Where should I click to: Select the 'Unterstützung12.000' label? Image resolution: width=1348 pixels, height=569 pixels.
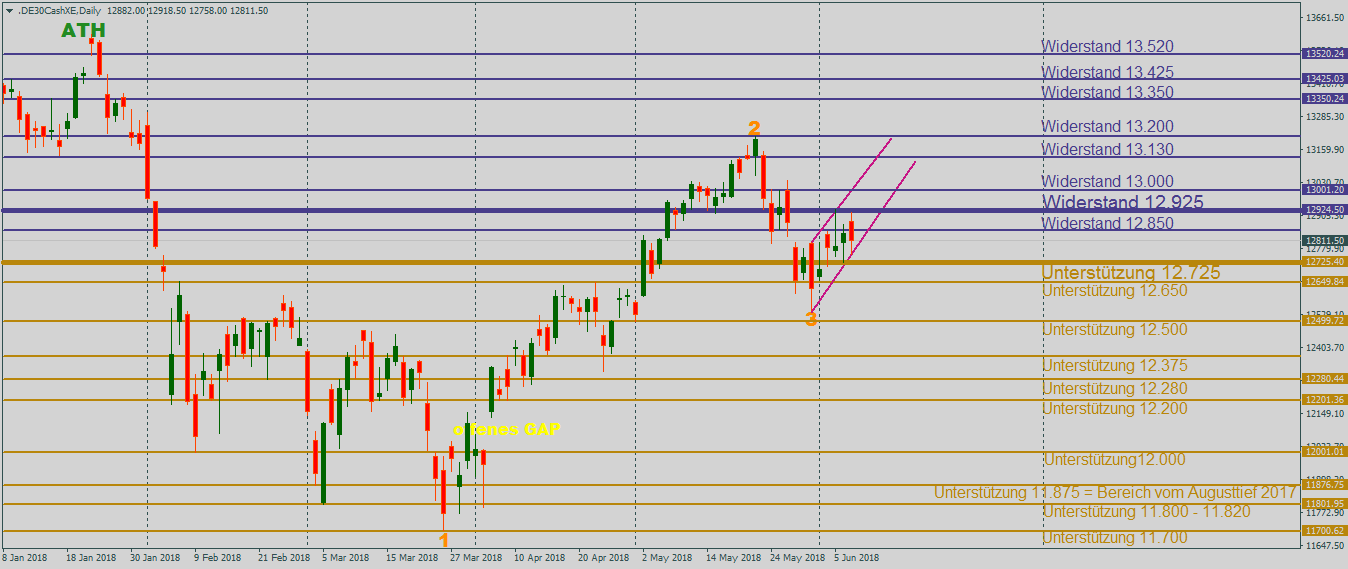tap(1115, 459)
